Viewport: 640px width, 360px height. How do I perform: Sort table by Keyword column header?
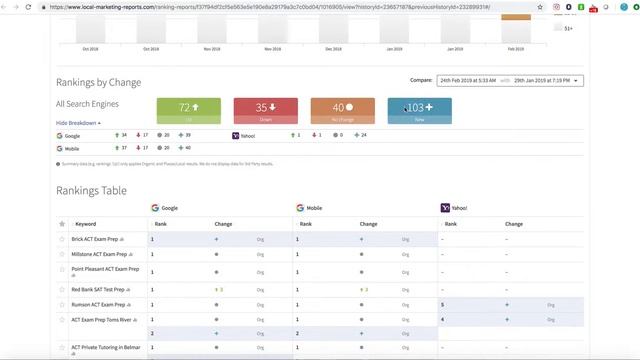[85, 224]
